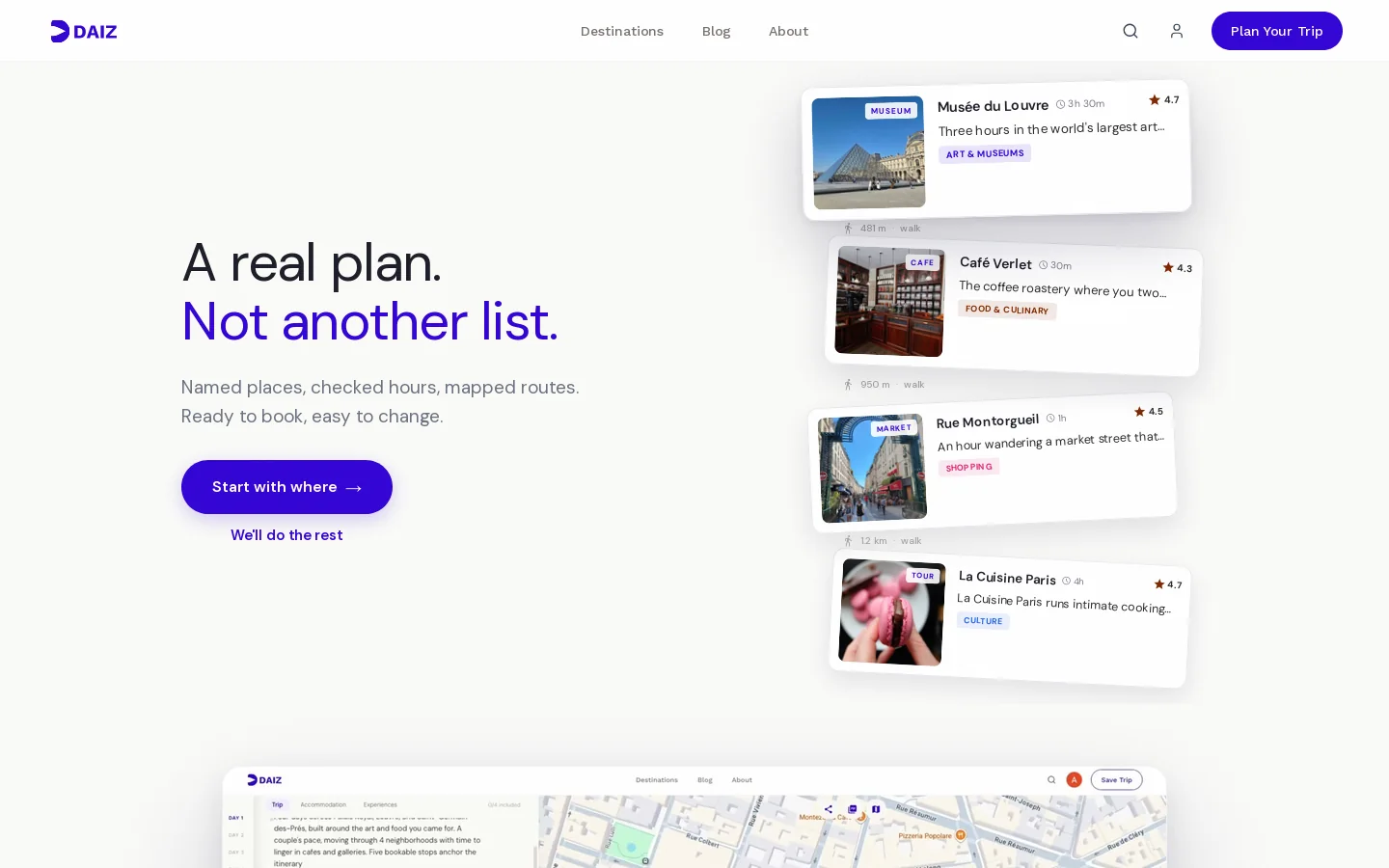Click the ART & MUSEUMS category tag
1389x868 pixels.
pos(985,153)
